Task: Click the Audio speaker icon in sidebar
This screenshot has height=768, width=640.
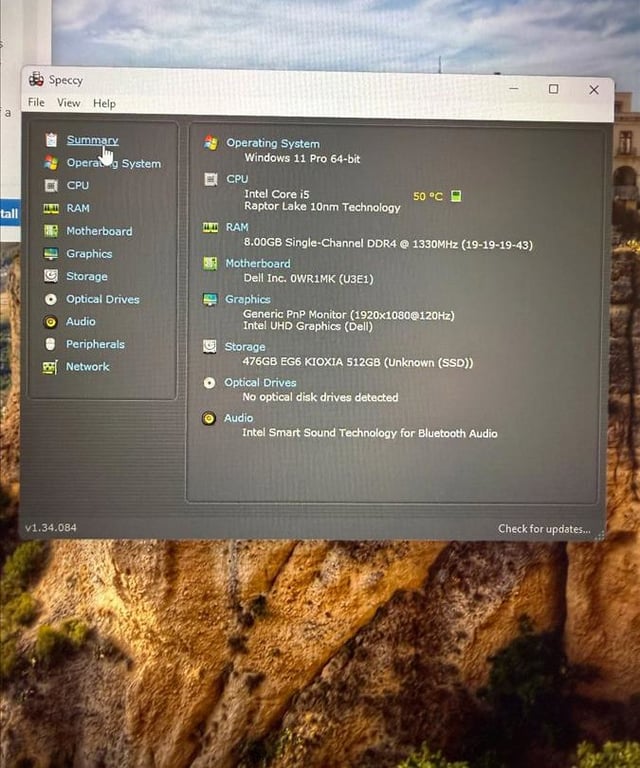Action: pyautogui.click(x=50, y=322)
